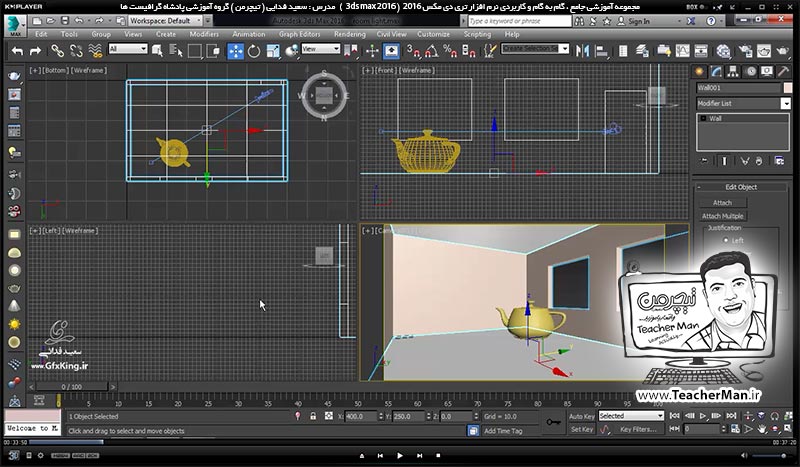Image resolution: width=800 pixels, height=467 pixels.
Task: Click the Bind to Space Warp icon
Action: (95, 51)
